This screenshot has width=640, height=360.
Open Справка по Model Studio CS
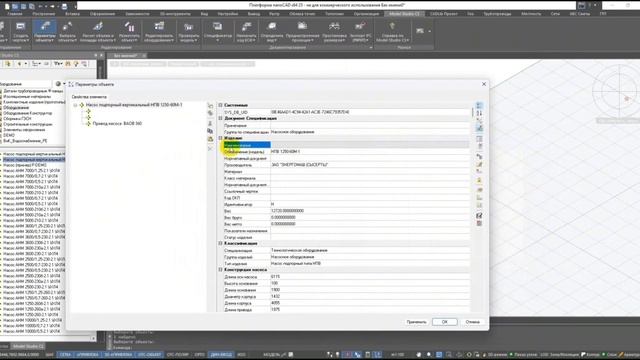coord(392,32)
